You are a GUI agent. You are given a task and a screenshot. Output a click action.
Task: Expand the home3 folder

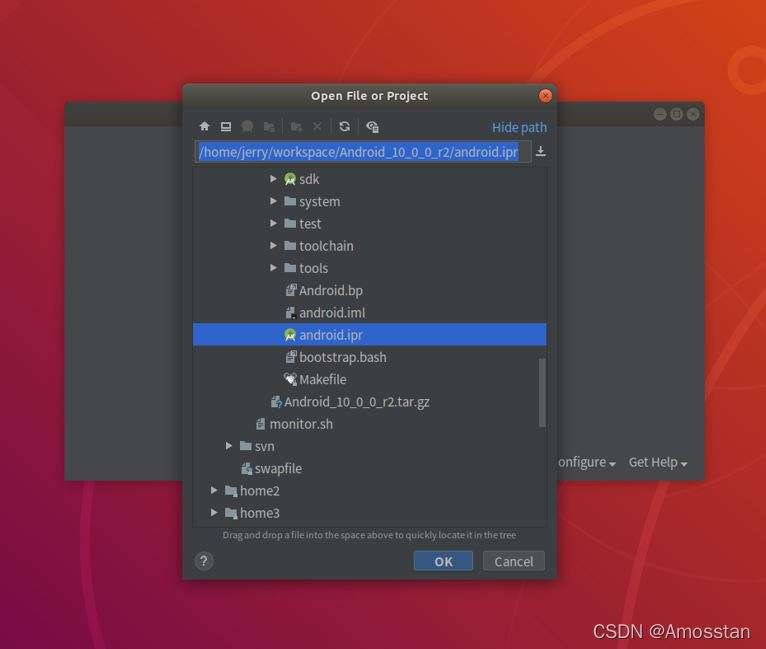point(214,513)
